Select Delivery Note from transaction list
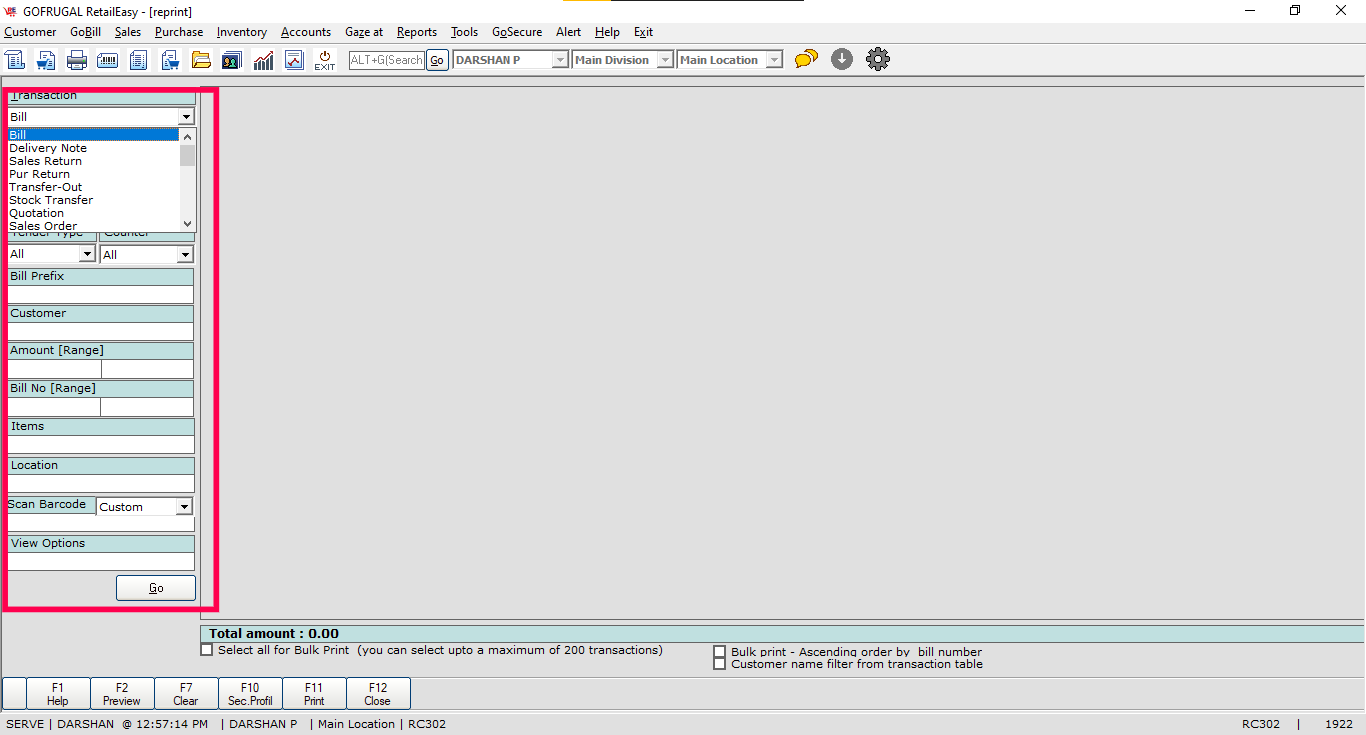The width and height of the screenshot is (1366, 735). click(x=94, y=148)
